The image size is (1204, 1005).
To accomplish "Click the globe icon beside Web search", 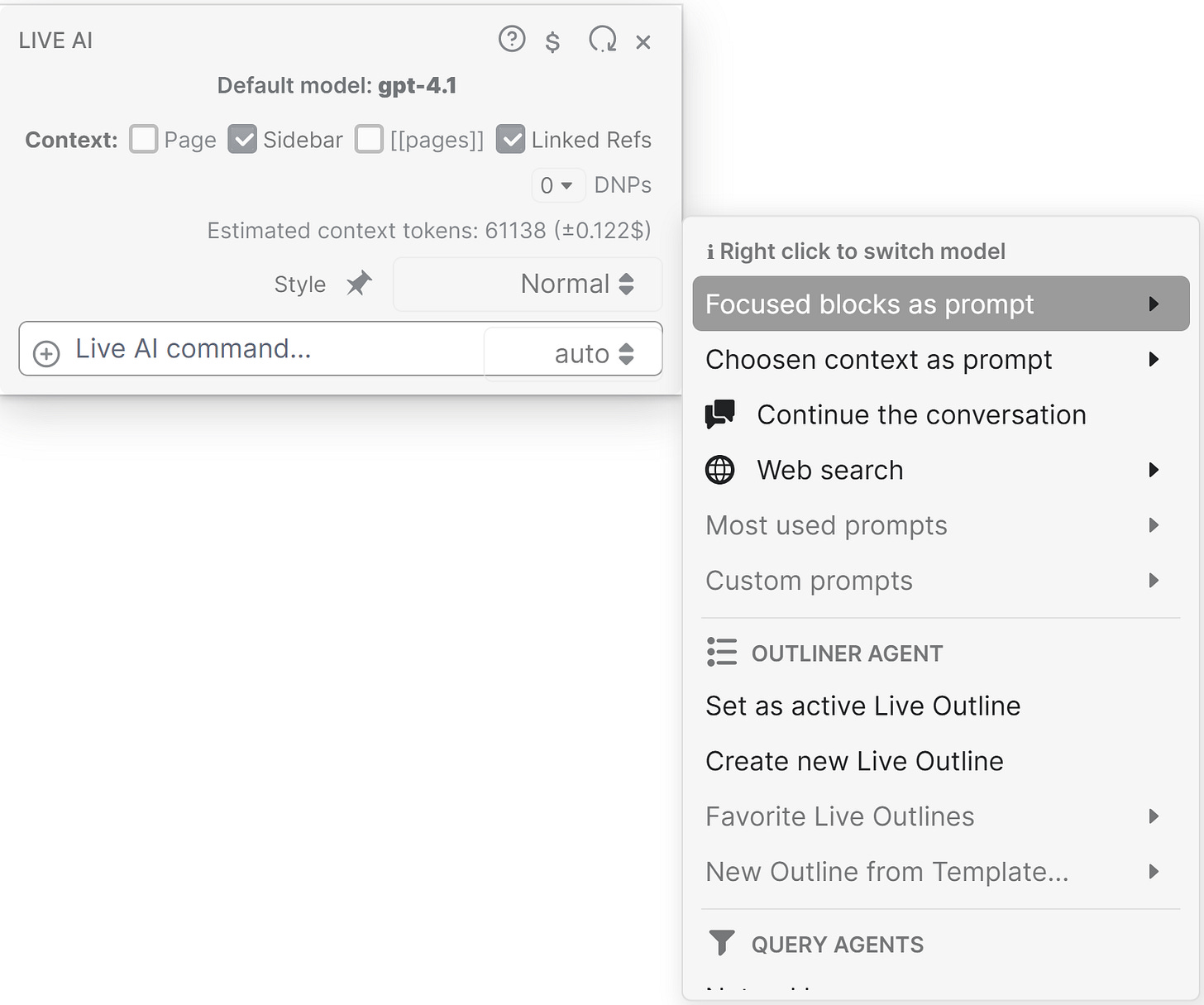I will [x=719, y=470].
